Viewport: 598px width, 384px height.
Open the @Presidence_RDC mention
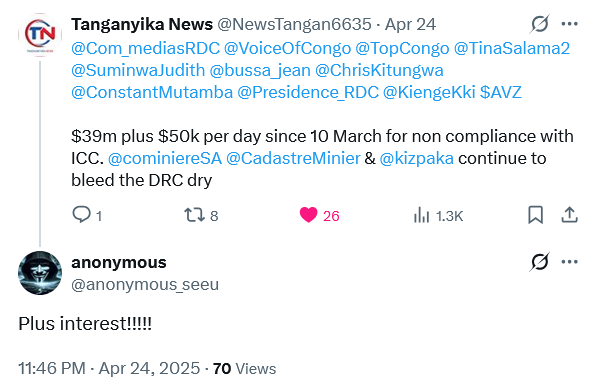[x=308, y=93]
